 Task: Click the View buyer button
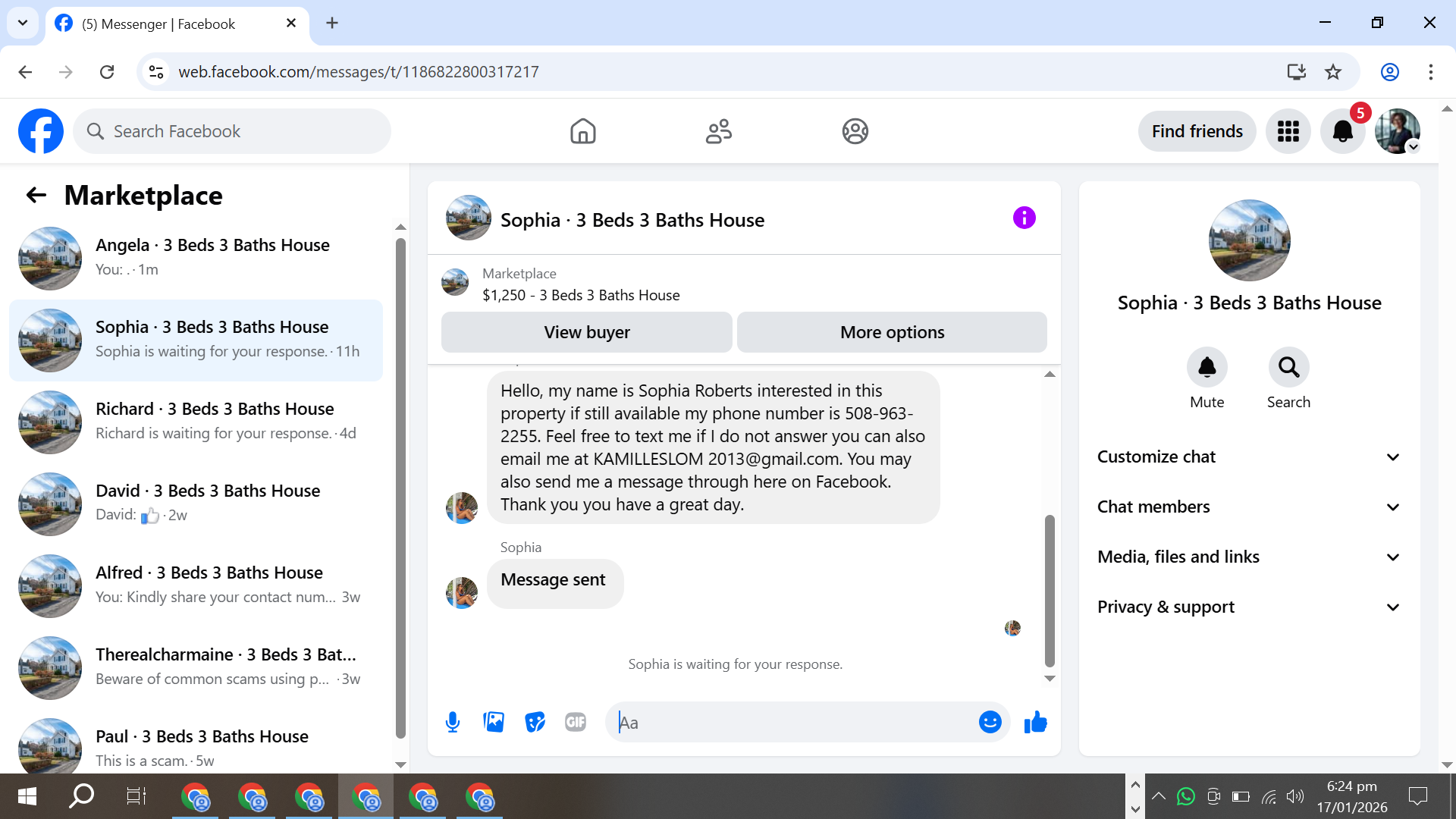click(586, 332)
